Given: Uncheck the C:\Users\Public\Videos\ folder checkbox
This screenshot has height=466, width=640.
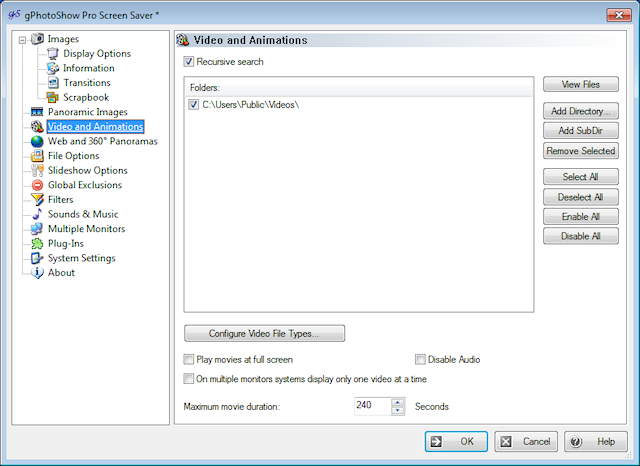Looking at the screenshot, I should [x=193, y=105].
